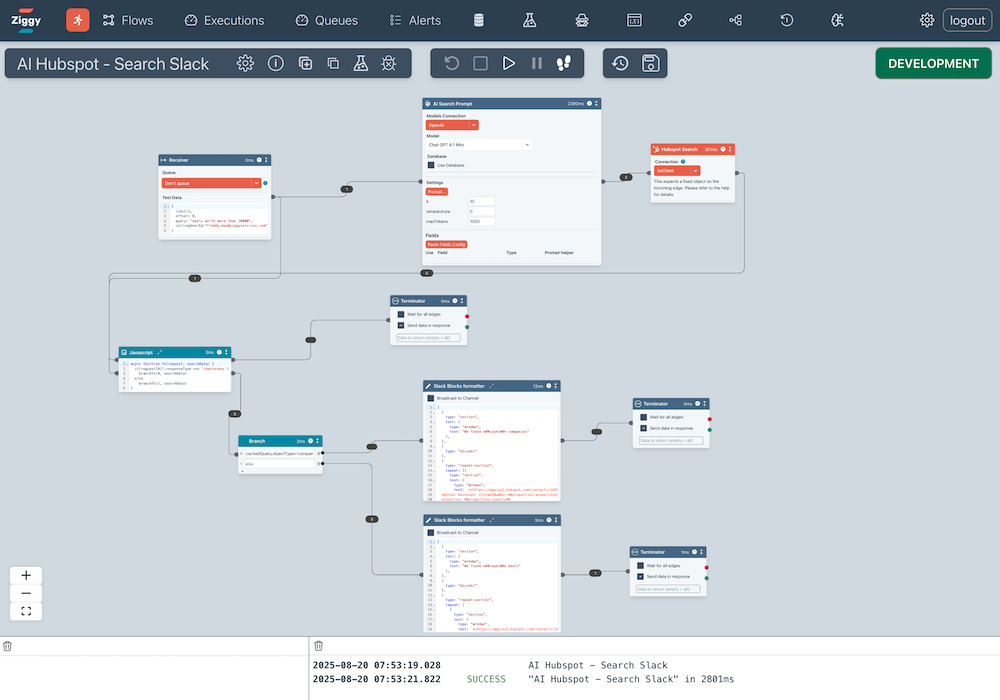Image resolution: width=1000 pixels, height=700 pixels.
Task: Click the orange running-man icon in top bar
Action: [78, 20]
